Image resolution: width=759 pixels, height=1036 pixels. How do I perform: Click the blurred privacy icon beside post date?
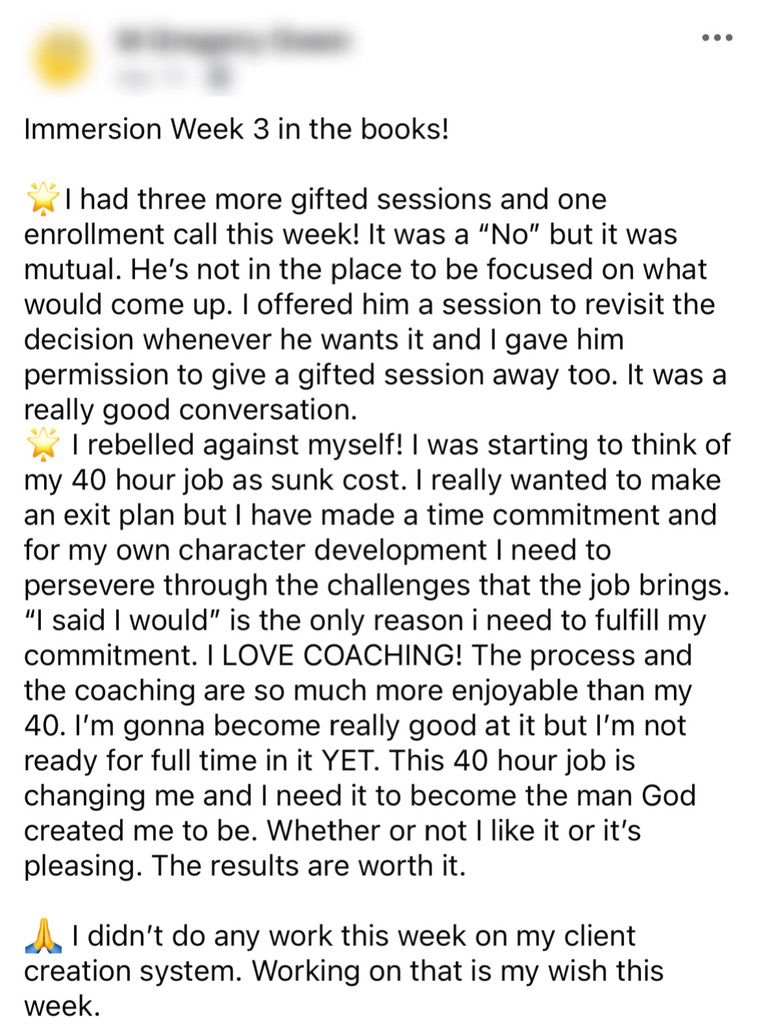click(x=221, y=78)
